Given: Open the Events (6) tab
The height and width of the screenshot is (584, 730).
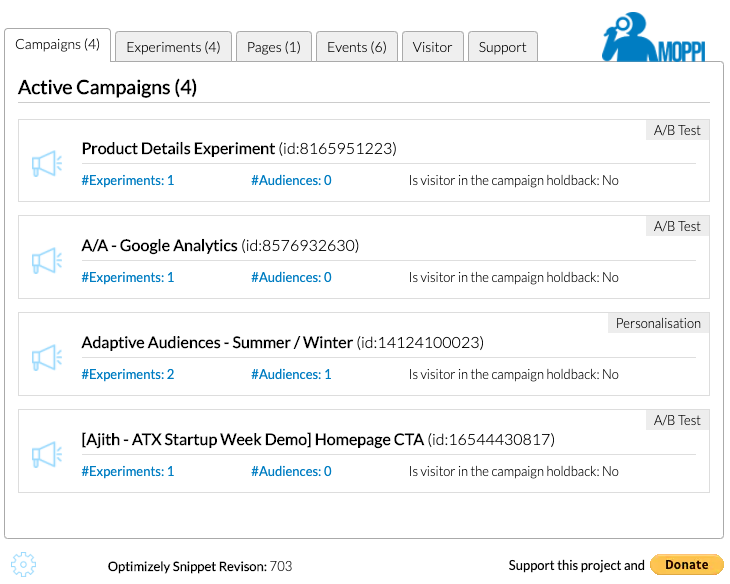Looking at the screenshot, I should pyautogui.click(x=357, y=47).
